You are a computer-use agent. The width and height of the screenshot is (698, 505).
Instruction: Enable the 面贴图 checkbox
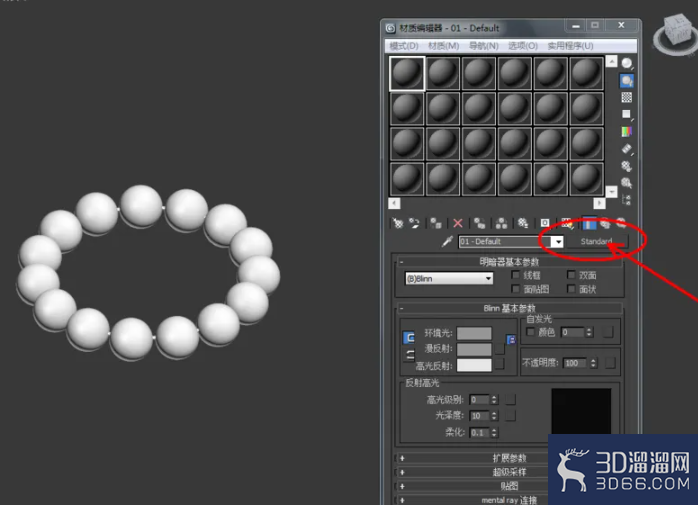click(x=515, y=289)
